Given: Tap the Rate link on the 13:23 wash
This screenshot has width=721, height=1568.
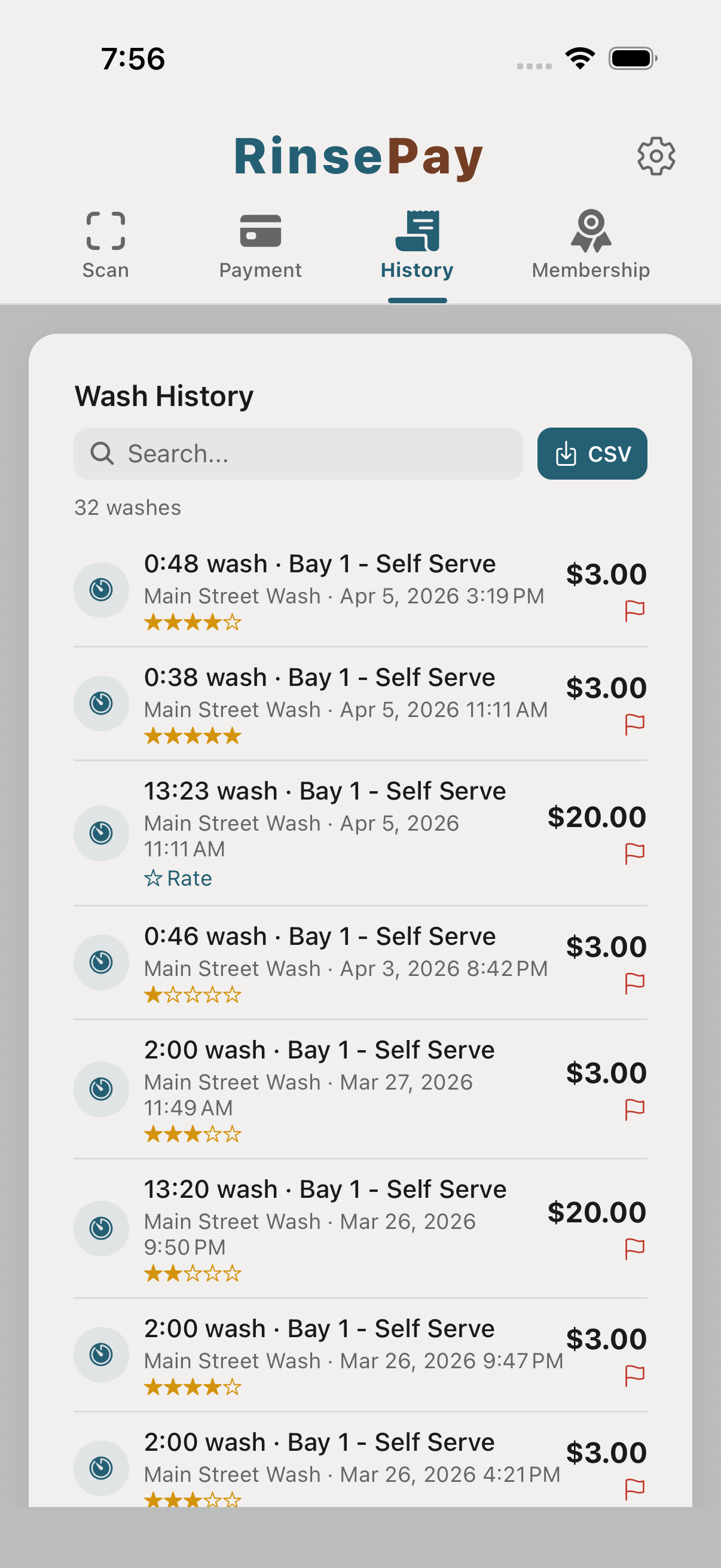Looking at the screenshot, I should [178, 878].
